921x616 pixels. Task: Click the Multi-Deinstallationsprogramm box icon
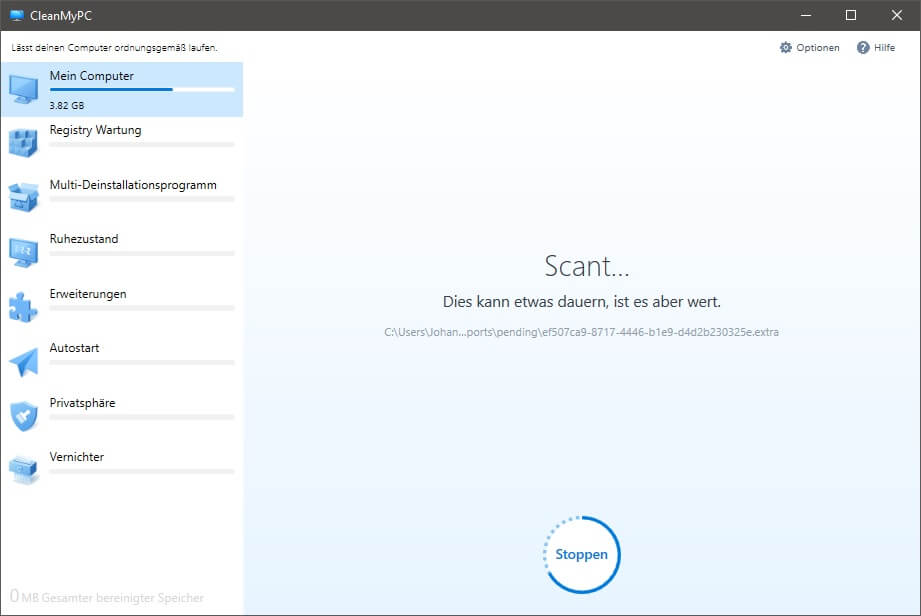pos(24,197)
